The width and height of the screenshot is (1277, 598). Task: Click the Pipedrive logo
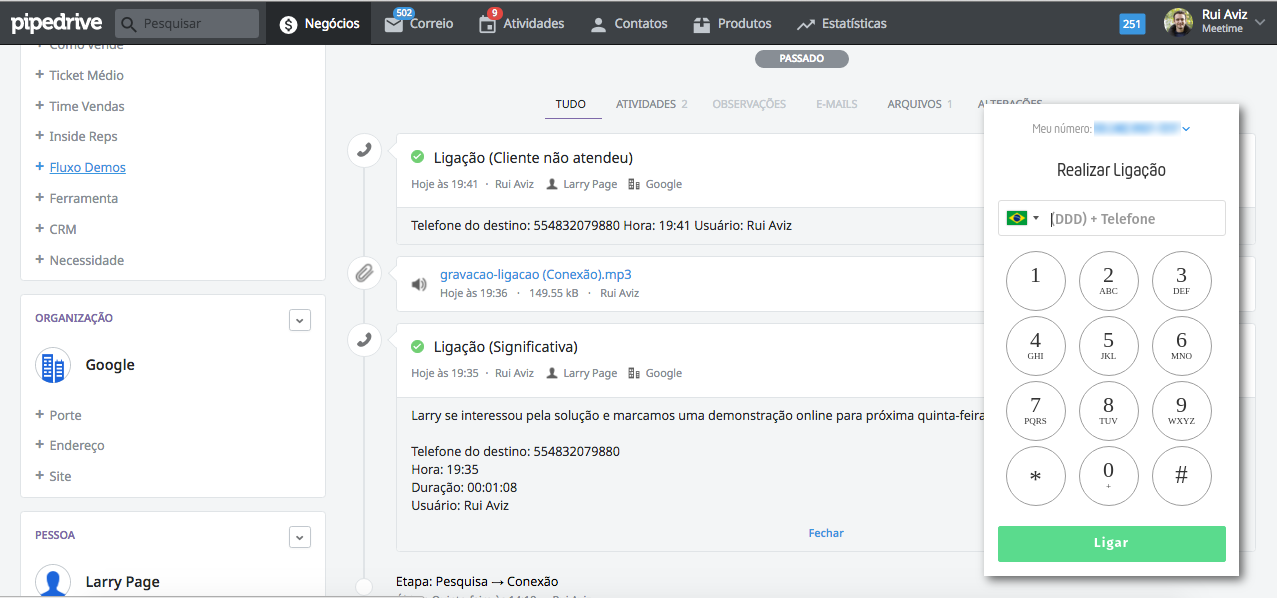(55, 23)
